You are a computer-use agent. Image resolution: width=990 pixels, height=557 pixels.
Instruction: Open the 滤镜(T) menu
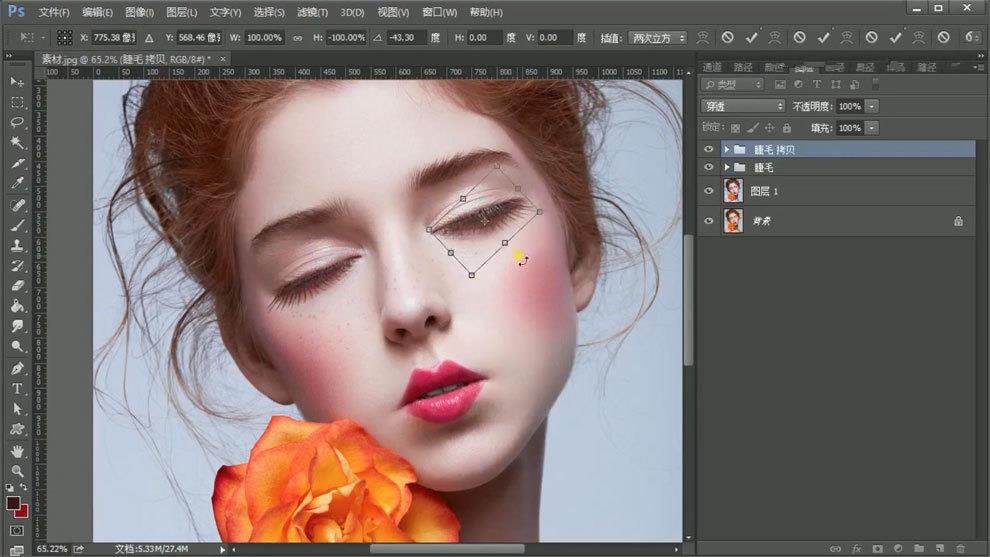point(313,12)
